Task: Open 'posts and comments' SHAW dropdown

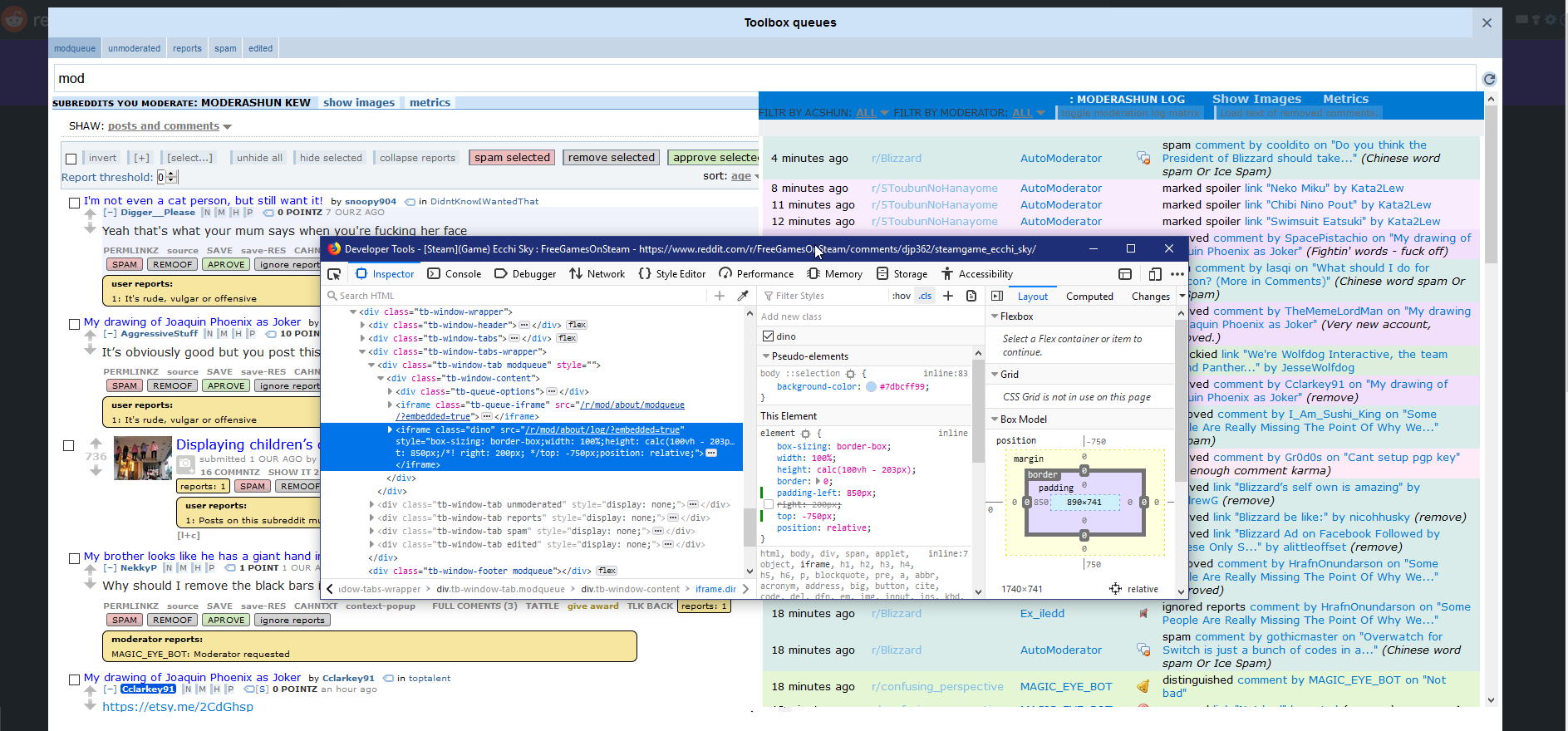Action: coord(170,126)
